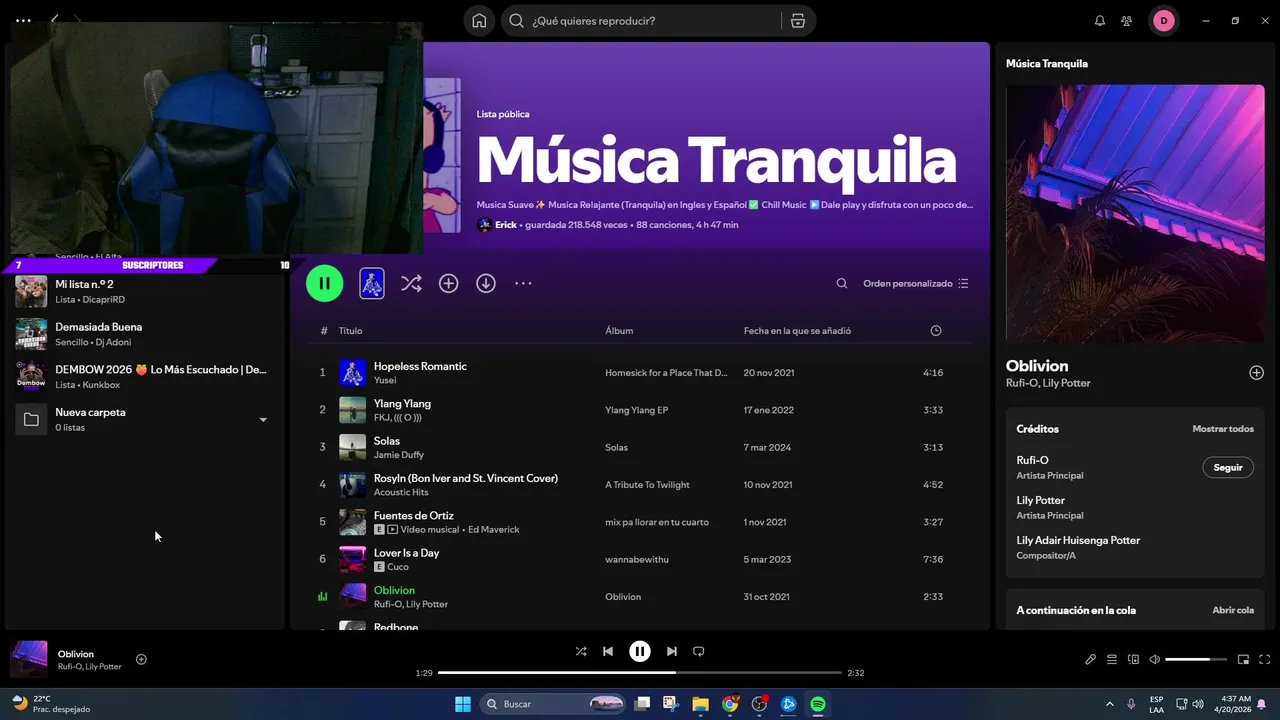The height and width of the screenshot is (720, 1280).
Task: Click the Oblivion track cover in list
Action: [352, 596]
